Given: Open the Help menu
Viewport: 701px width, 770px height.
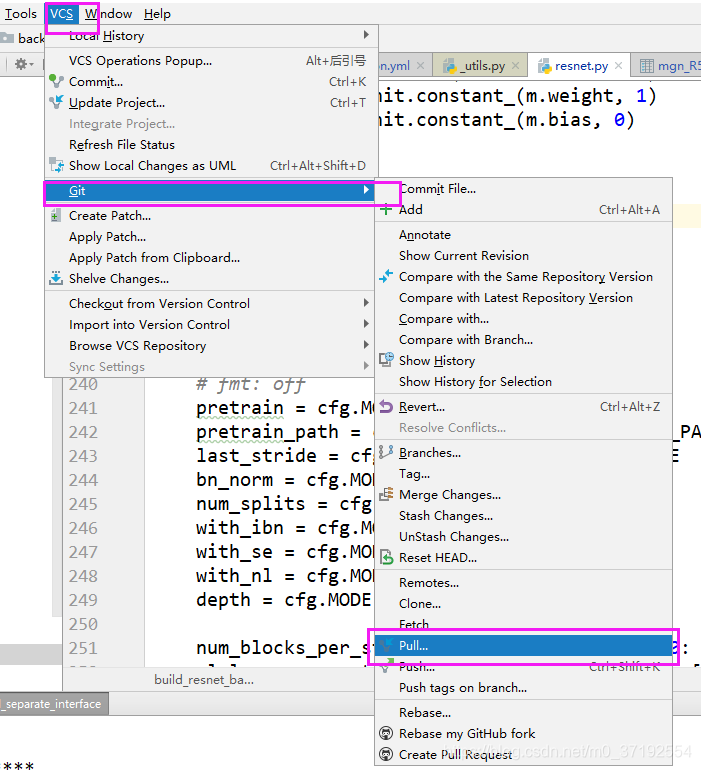Looking at the screenshot, I should (x=157, y=14).
